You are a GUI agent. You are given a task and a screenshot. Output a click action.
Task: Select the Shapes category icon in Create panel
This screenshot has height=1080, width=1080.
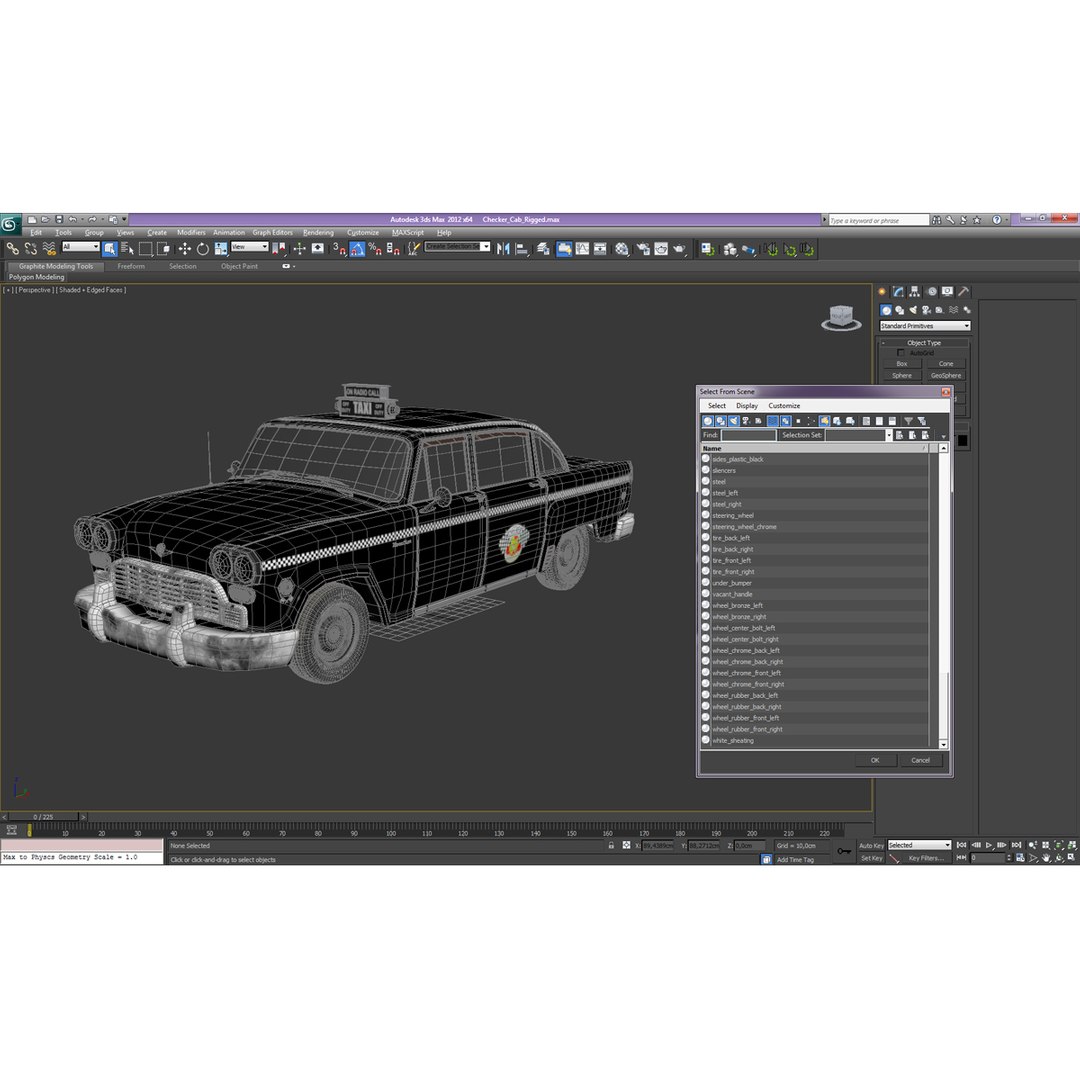coord(900,311)
